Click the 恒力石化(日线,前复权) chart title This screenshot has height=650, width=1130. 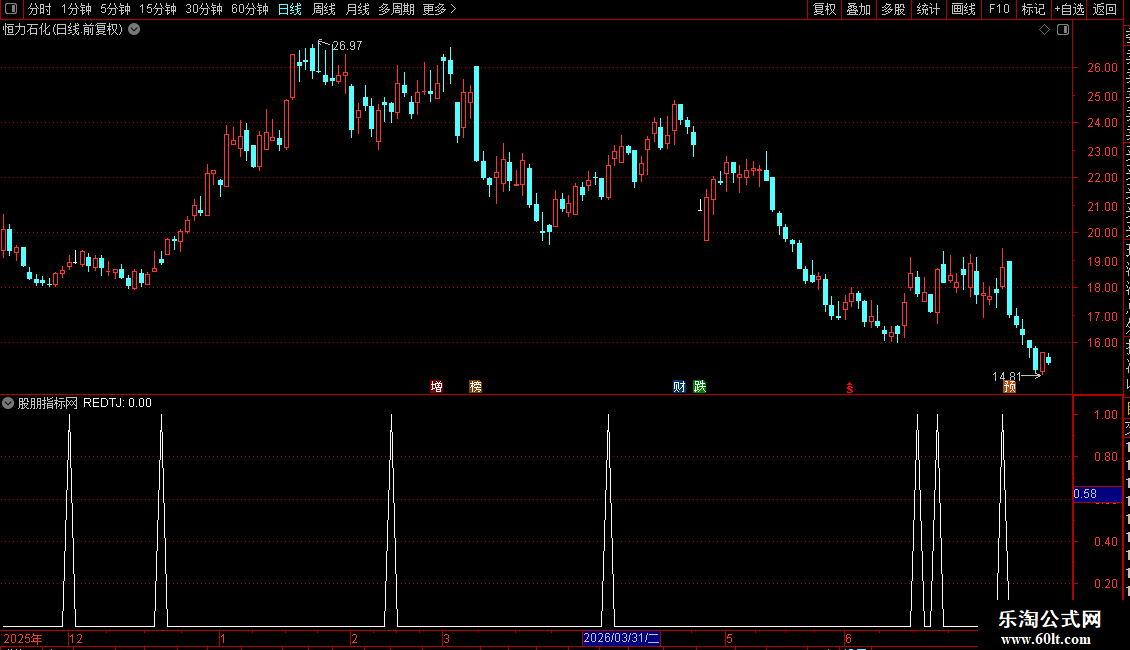(63, 30)
